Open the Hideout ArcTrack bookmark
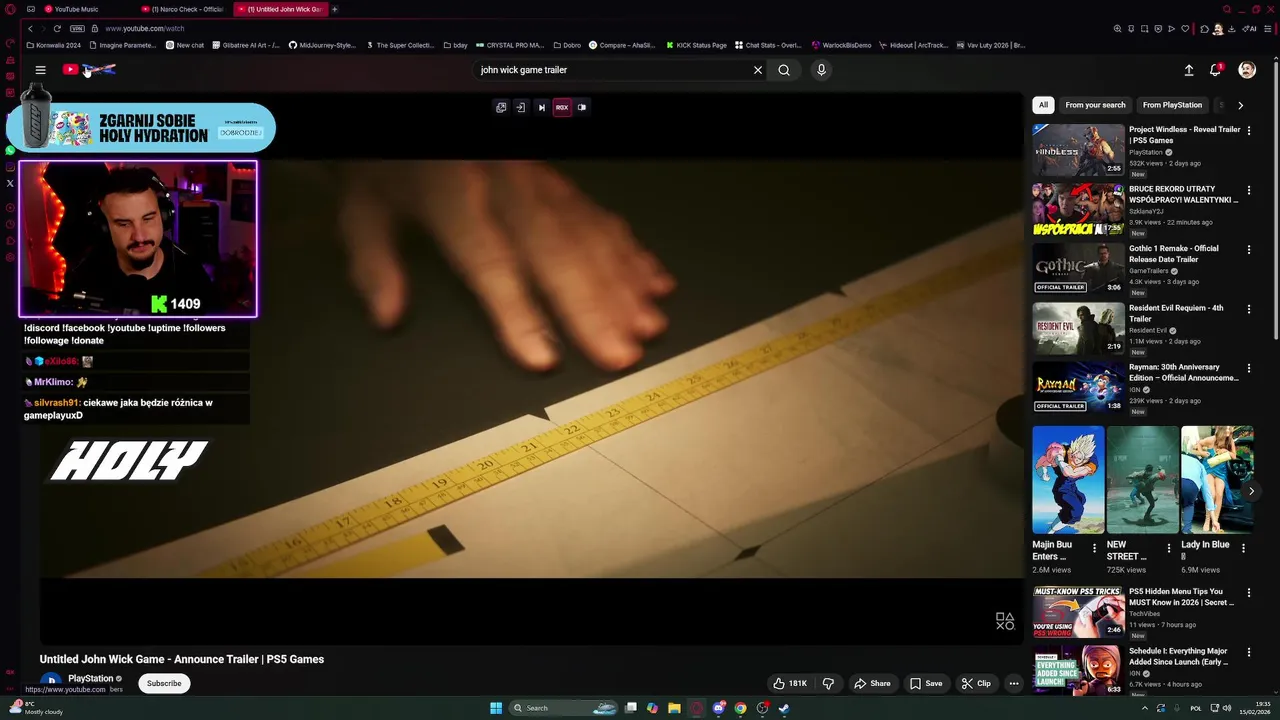 tap(912, 45)
